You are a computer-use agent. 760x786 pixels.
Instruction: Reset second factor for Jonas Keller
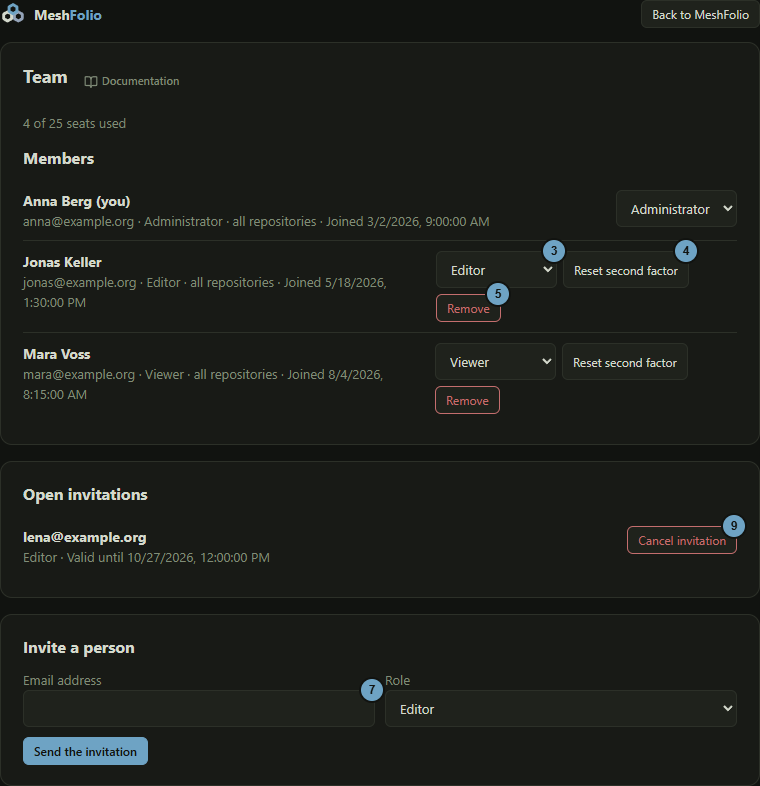point(625,270)
